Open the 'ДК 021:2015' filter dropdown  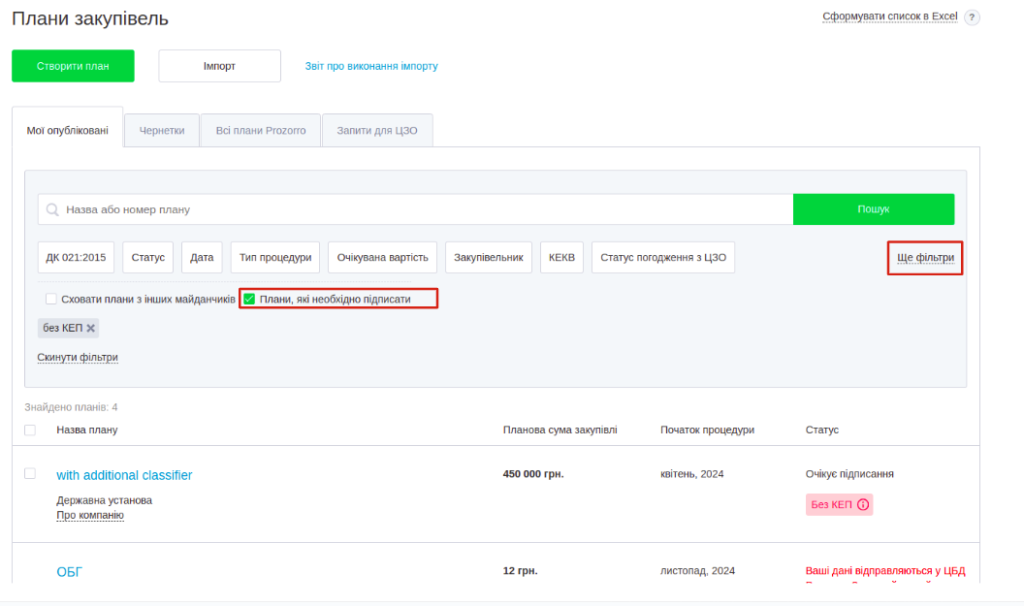[76, 257]
